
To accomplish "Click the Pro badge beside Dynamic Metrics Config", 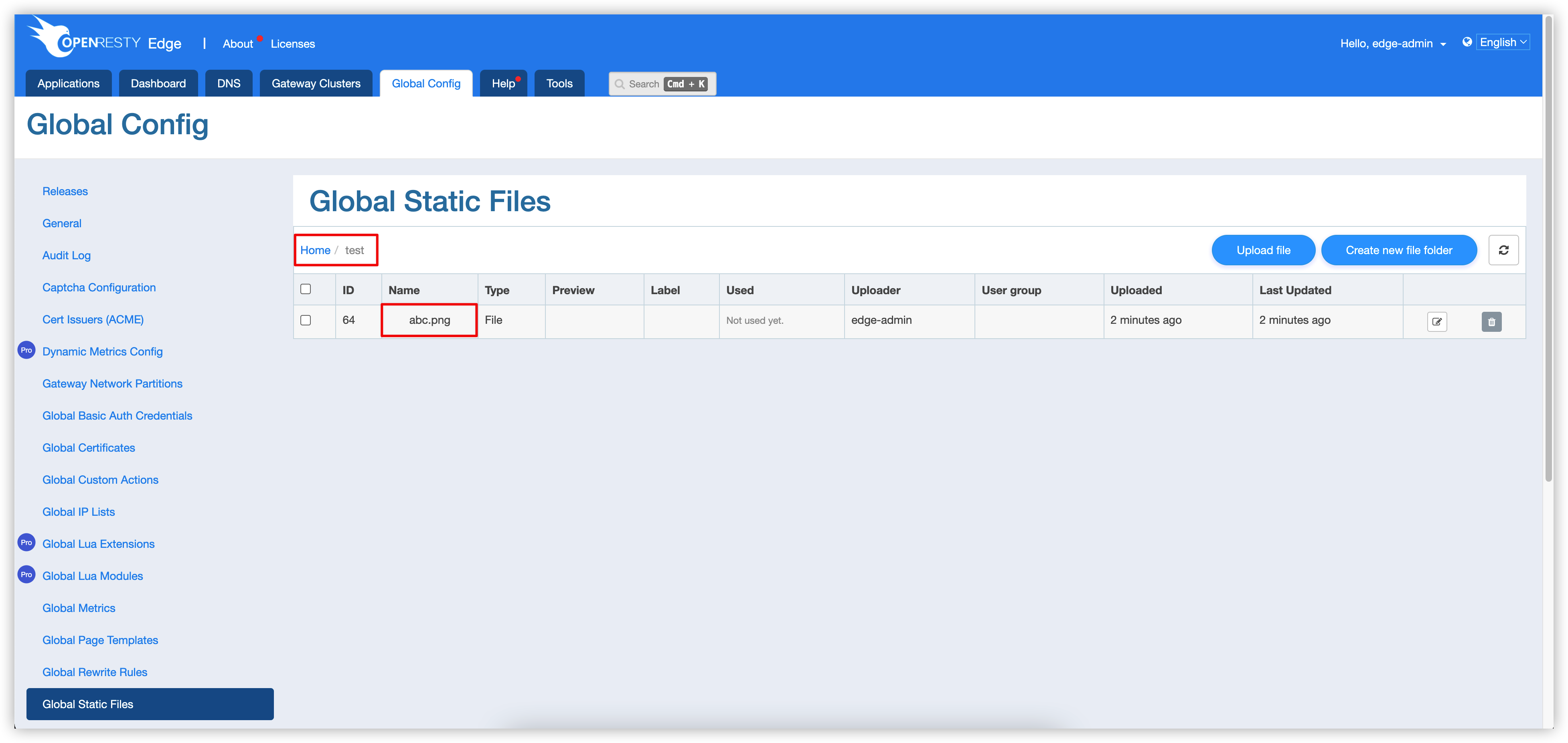I will coord(26,351).
